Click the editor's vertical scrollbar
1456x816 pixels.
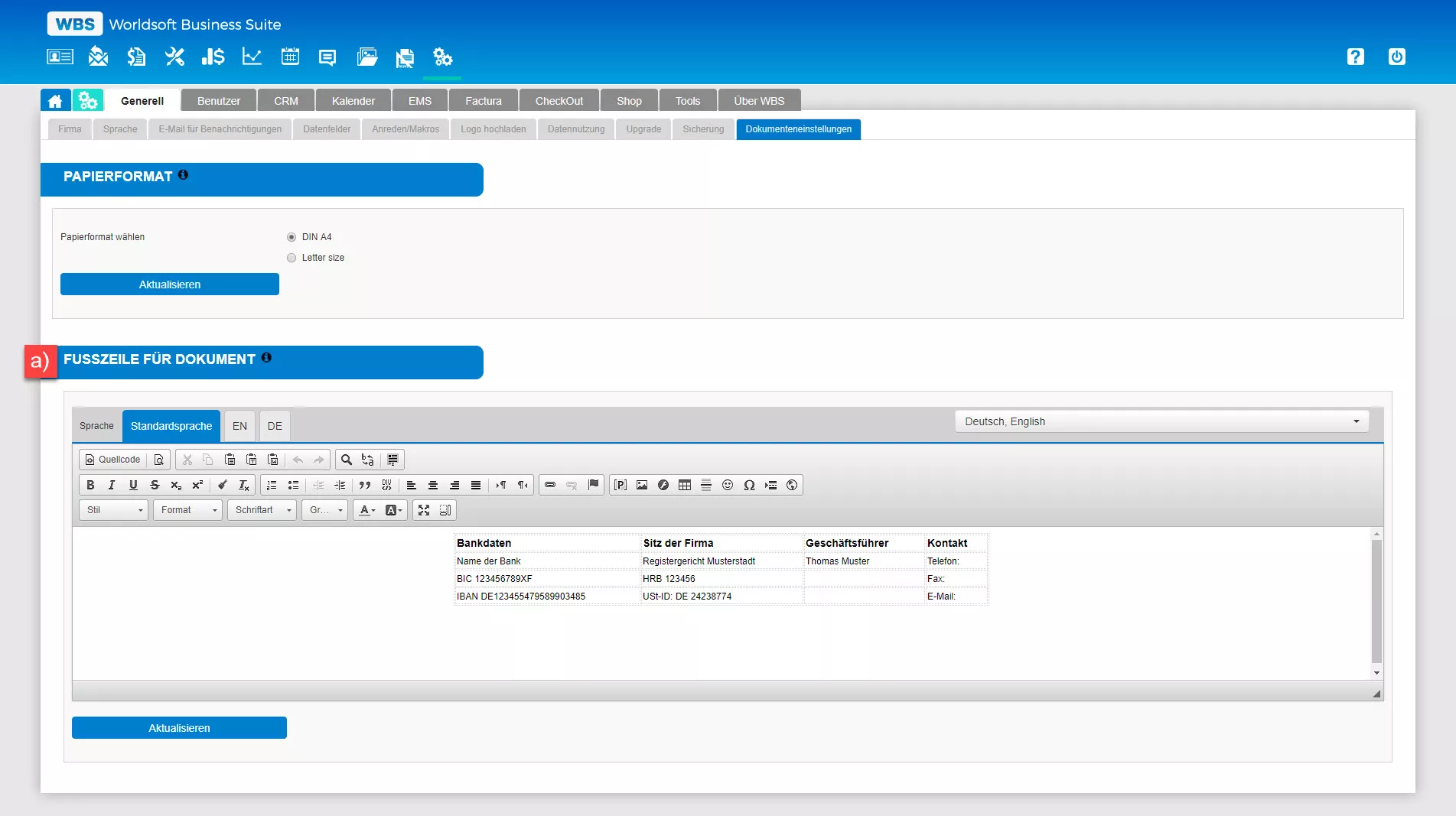[1377, 603]
